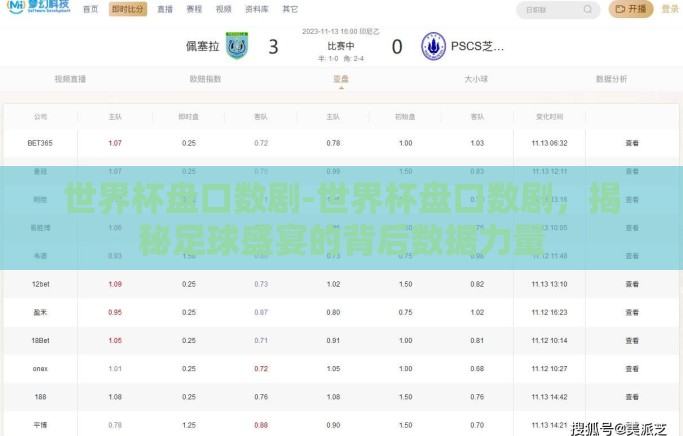The height and width of the screenshot is (436, 683).
Task: Open the 直播 nav item
Action: pos(165,9)
